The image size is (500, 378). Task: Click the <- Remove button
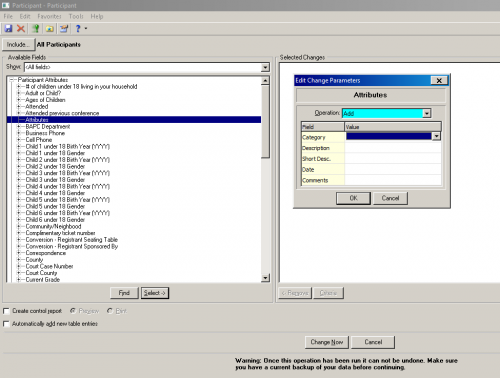tap(295, 293)
